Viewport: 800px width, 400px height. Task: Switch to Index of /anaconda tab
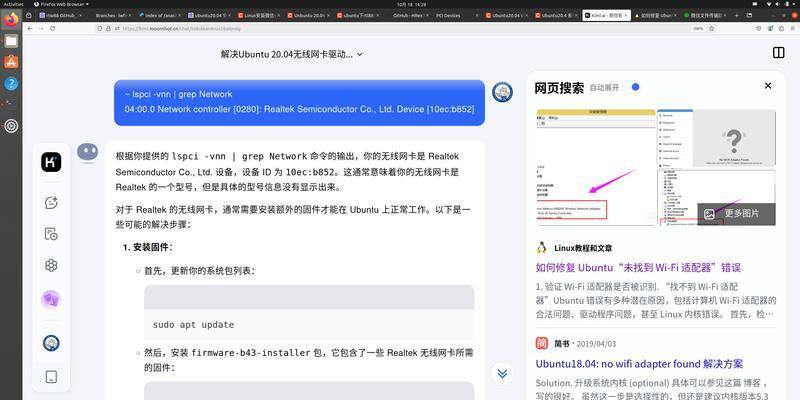coord(158,15)
